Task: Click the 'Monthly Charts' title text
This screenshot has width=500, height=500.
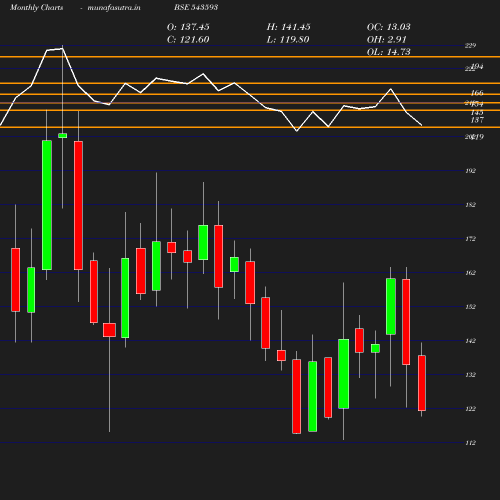Action: click(37, 7)
